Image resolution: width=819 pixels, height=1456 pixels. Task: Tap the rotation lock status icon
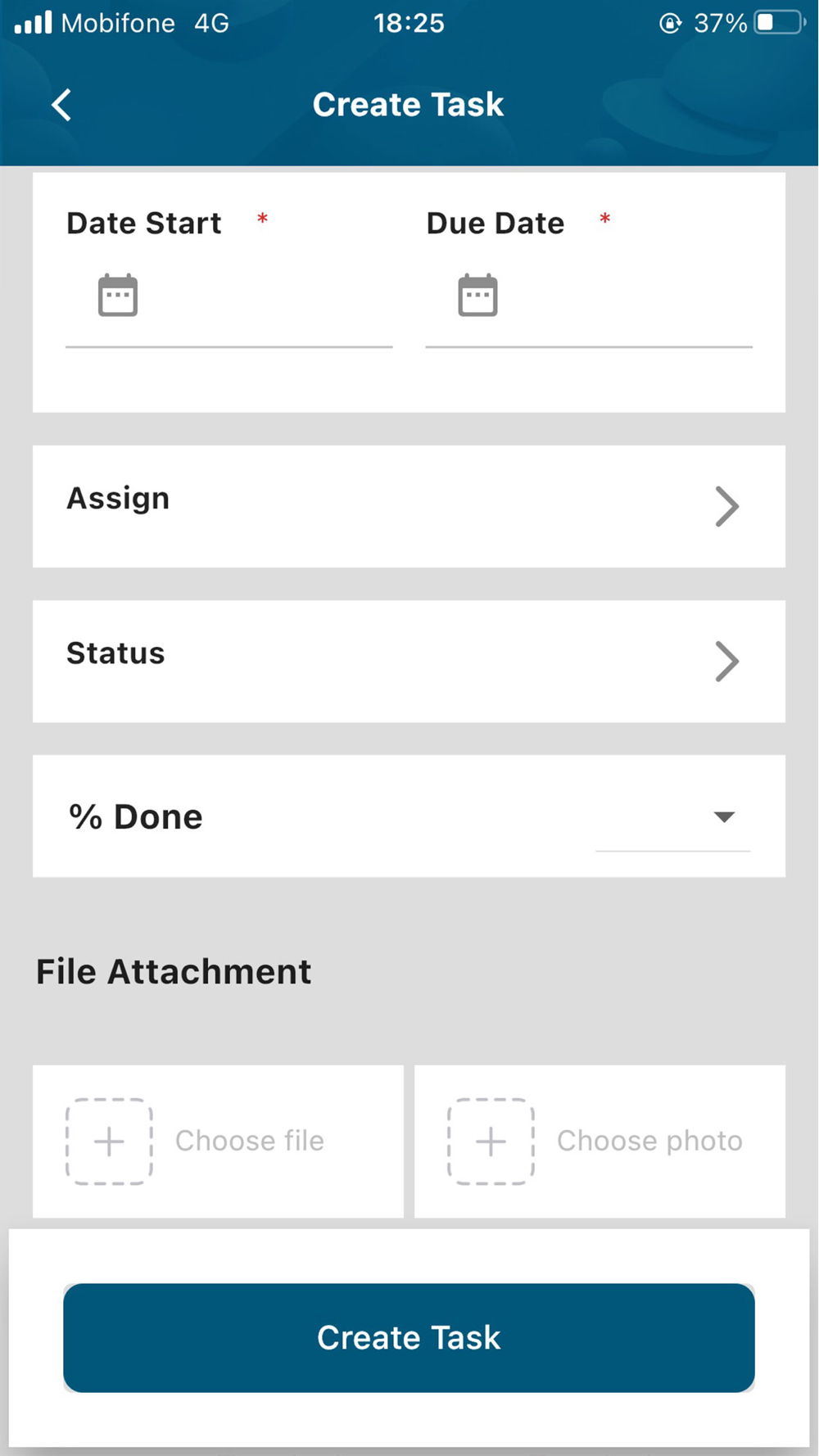point(670,23)
